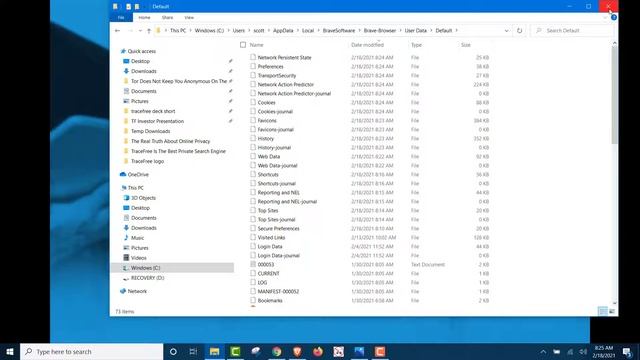Sort by Date modified column
The image size is (640, 360).
tap(367, 45)
